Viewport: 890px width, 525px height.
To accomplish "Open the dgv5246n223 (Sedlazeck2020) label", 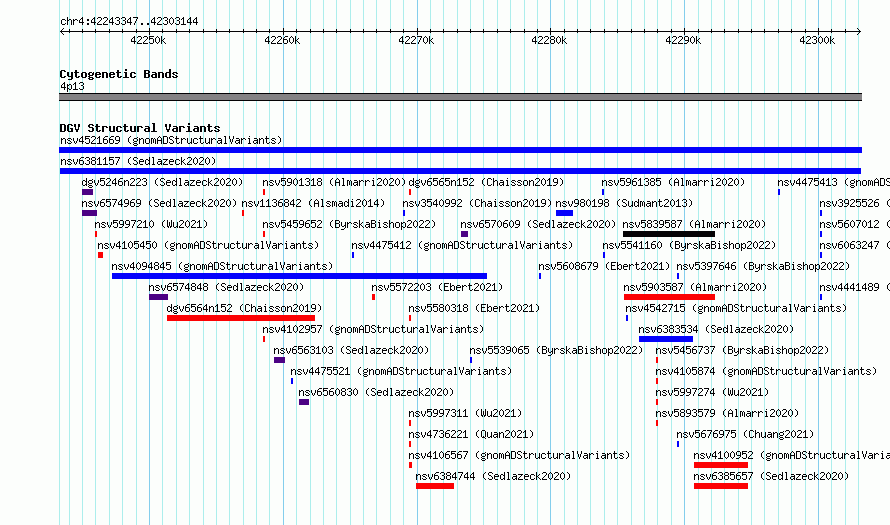I will [x=162, y=182].
